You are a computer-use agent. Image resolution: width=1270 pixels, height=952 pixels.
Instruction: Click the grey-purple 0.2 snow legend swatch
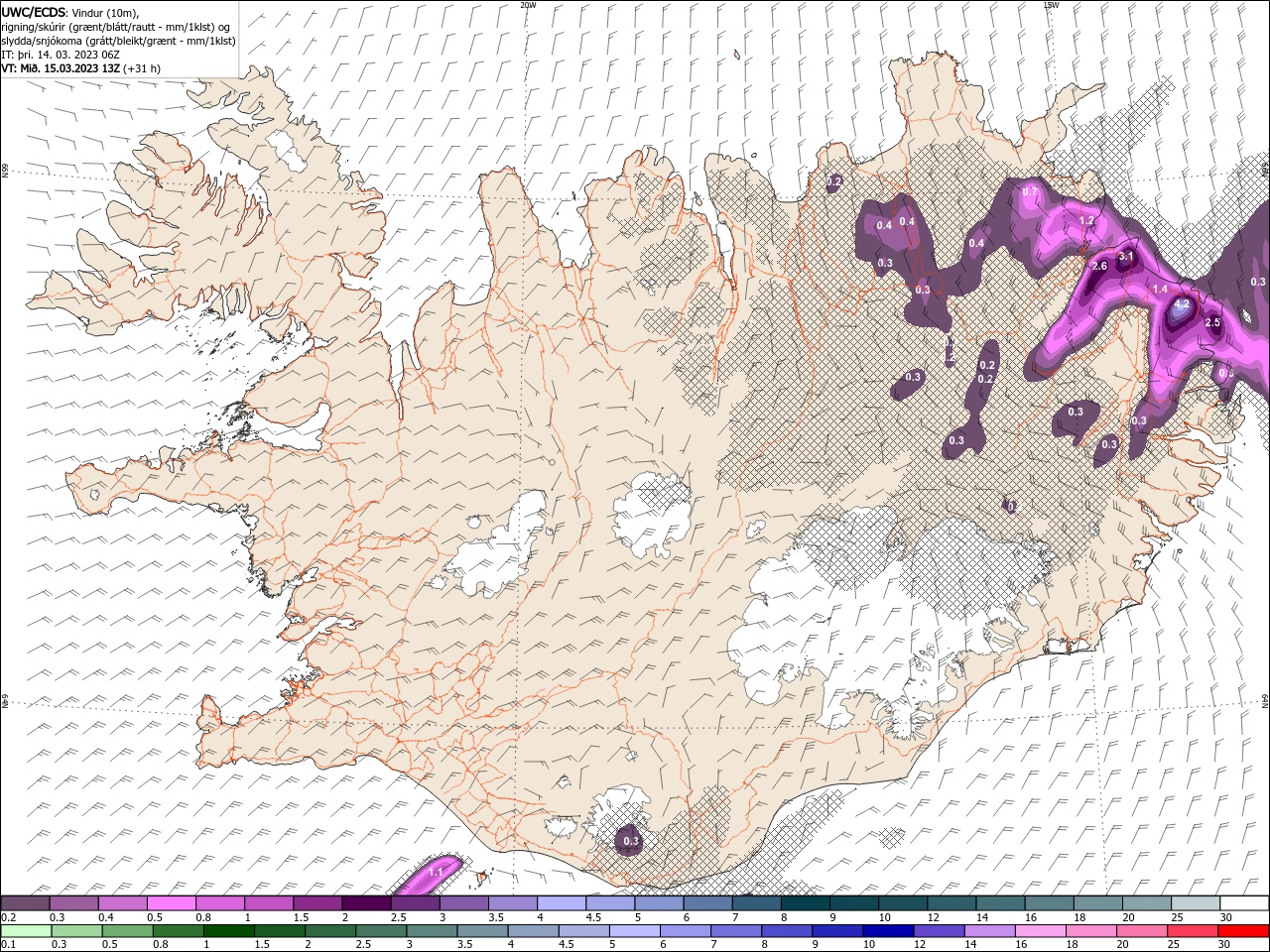25,903
